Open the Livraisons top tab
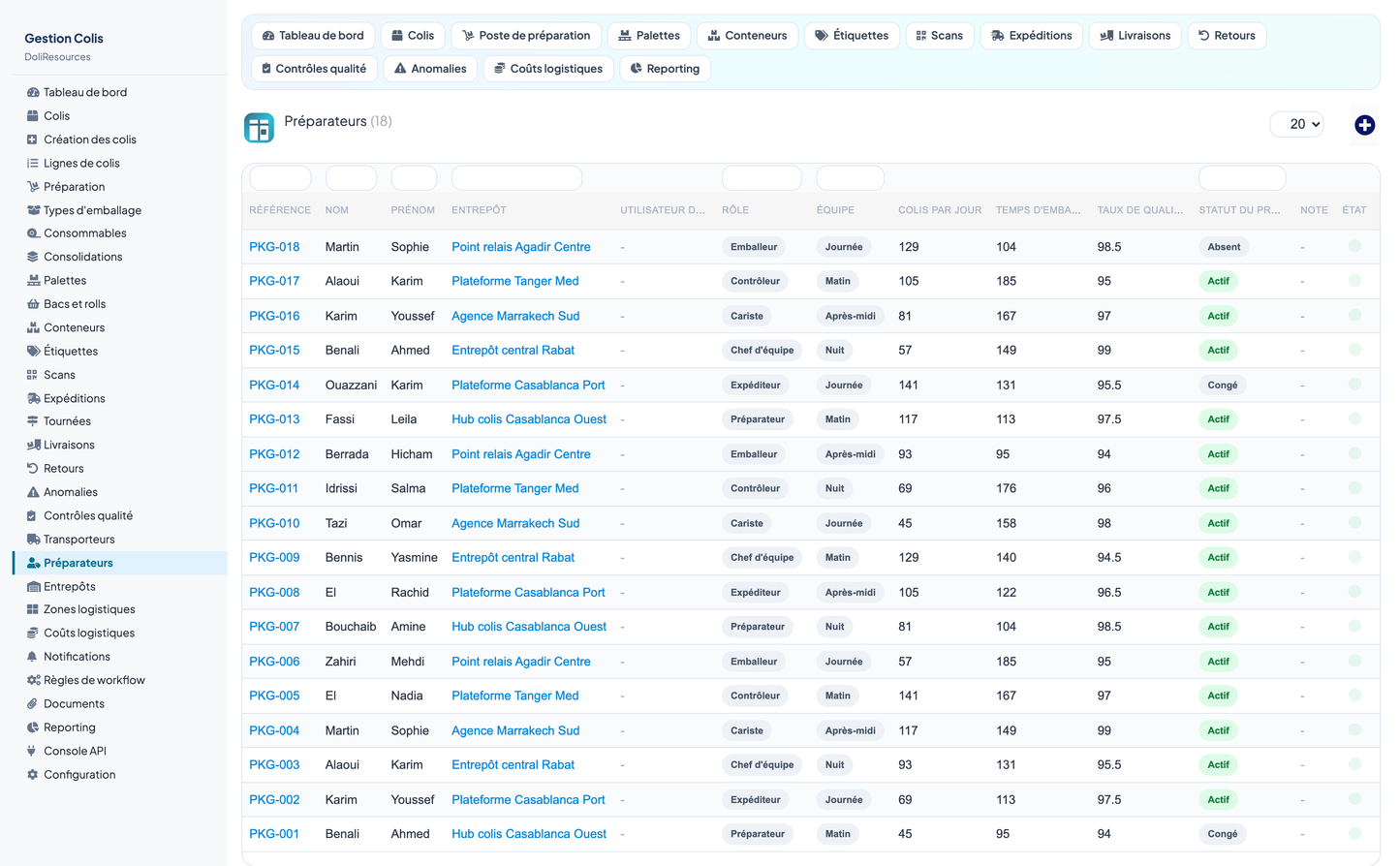1400x866 pixels. [1136, 36]
